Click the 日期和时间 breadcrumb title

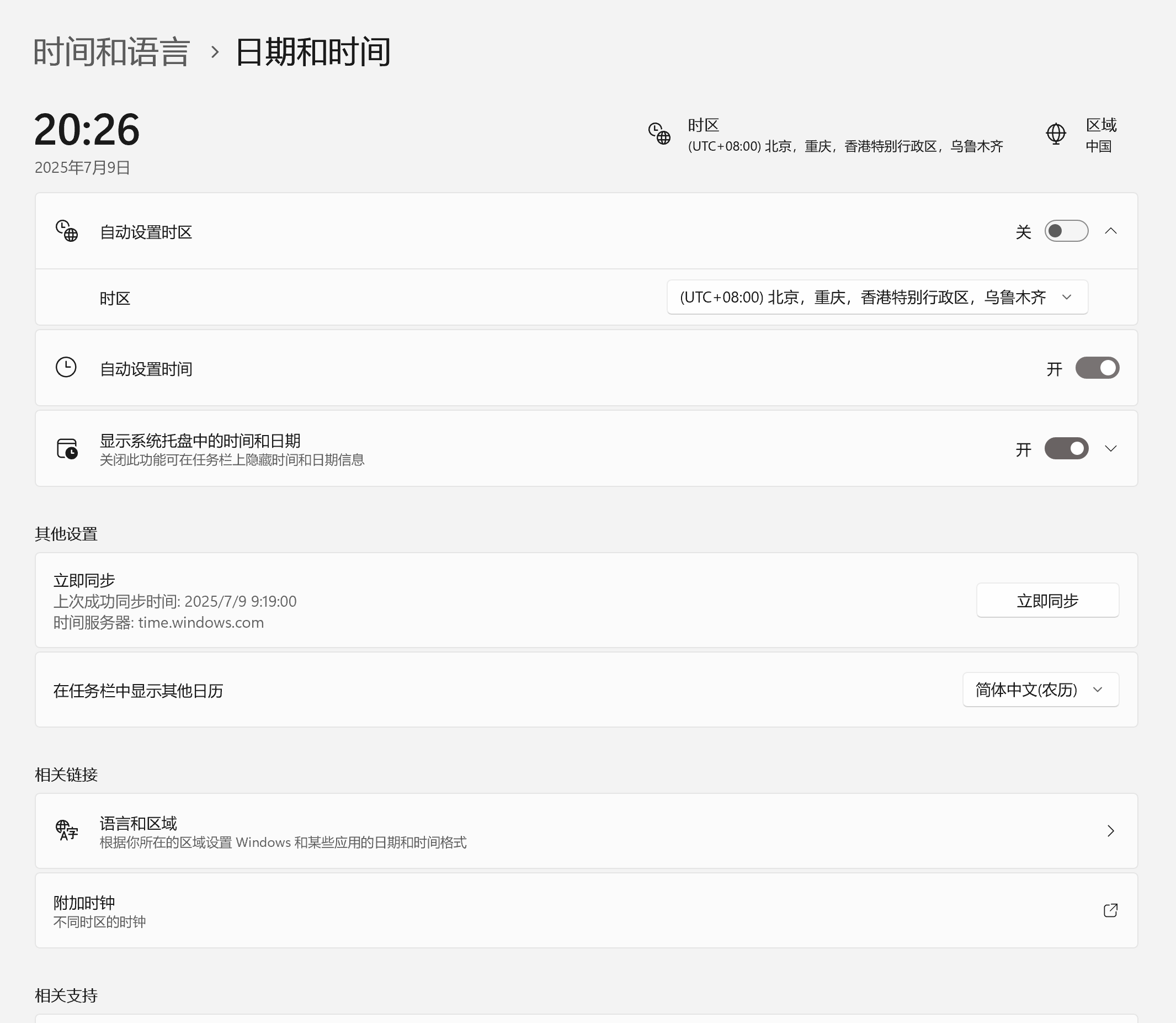coord(313,52)
